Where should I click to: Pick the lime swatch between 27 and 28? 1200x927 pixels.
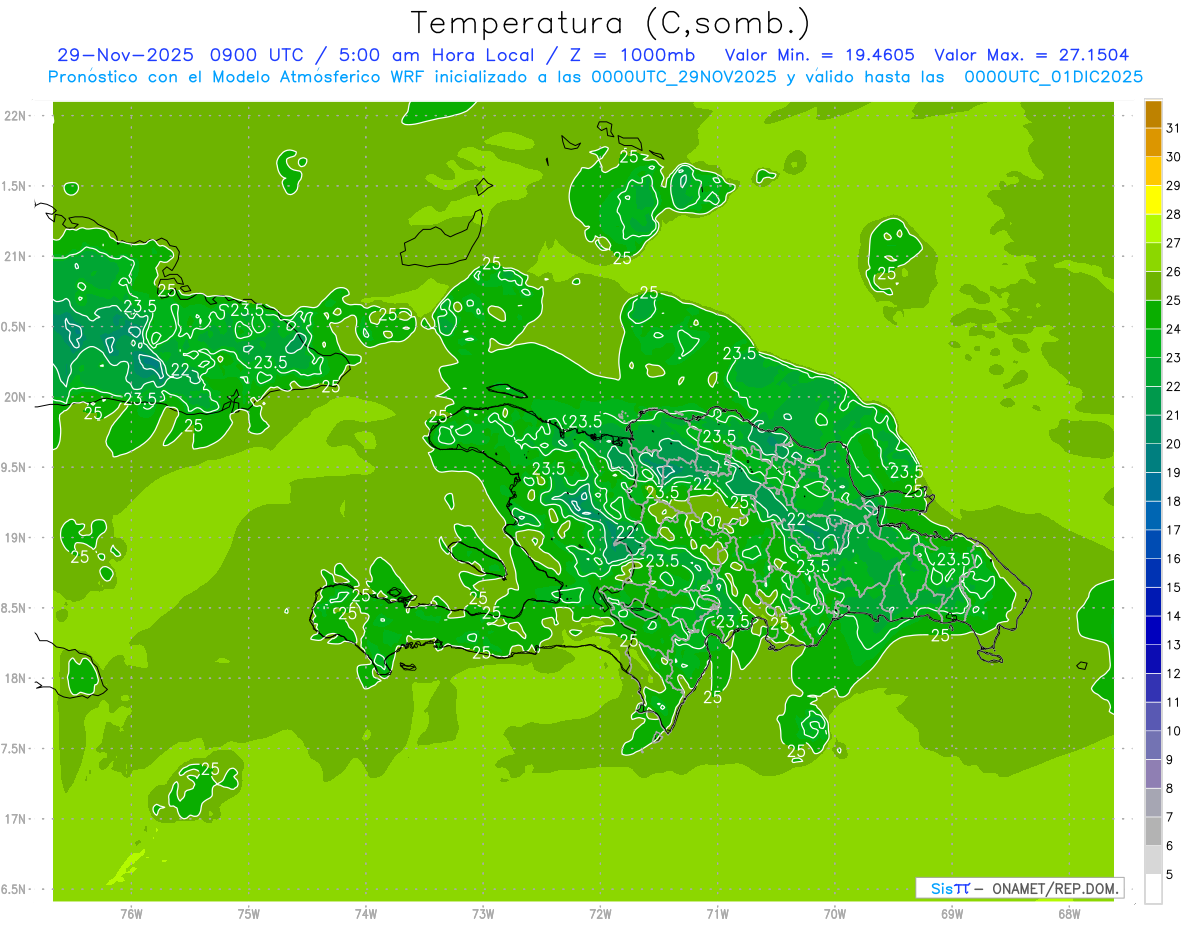point(1153,229)
